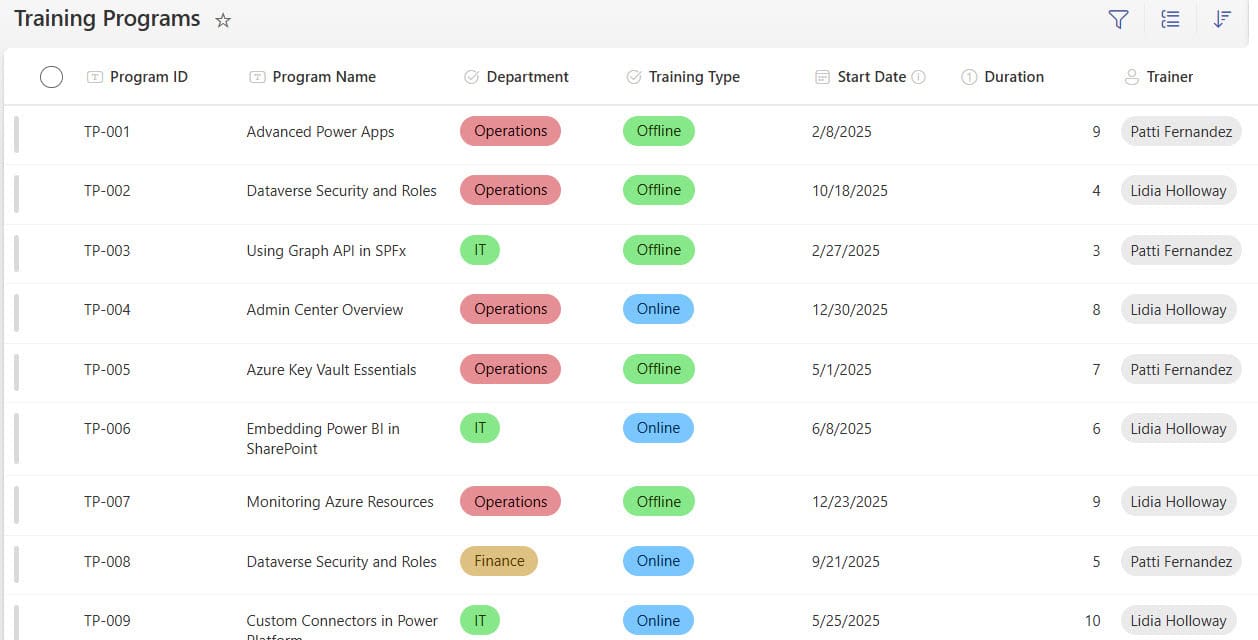Open the Program Name column header

coord(312,77)
